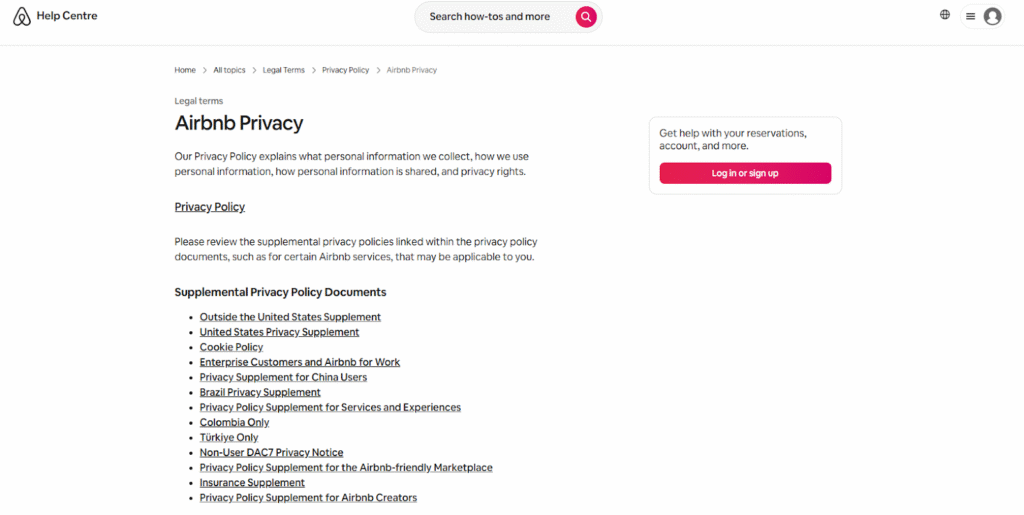Image resolution: width=1024 pixels, height=515 pixels.
Task: Focus the Search how-tos input field
Action: tap(490, 17)
